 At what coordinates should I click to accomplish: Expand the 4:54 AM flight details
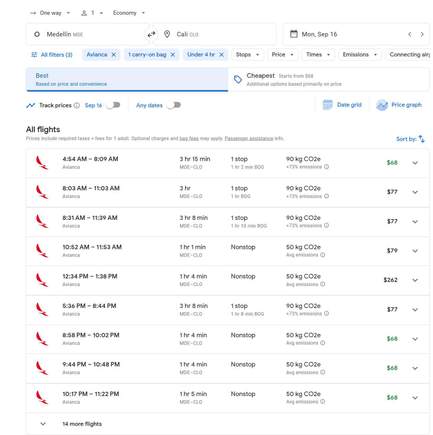pyautogui.click(x=415, y=163)
